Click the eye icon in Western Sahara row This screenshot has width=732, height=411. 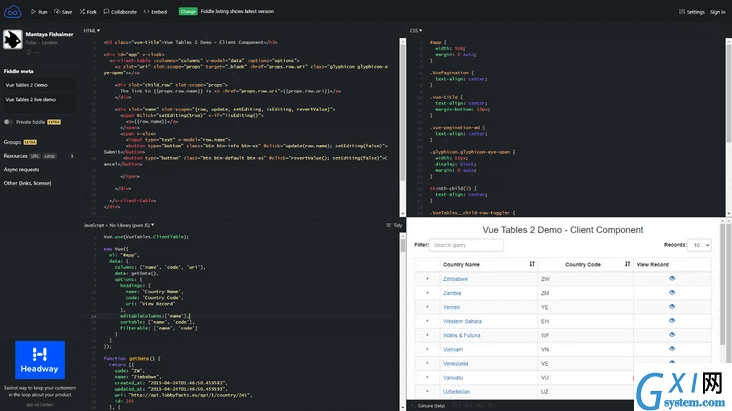[672, 320]
